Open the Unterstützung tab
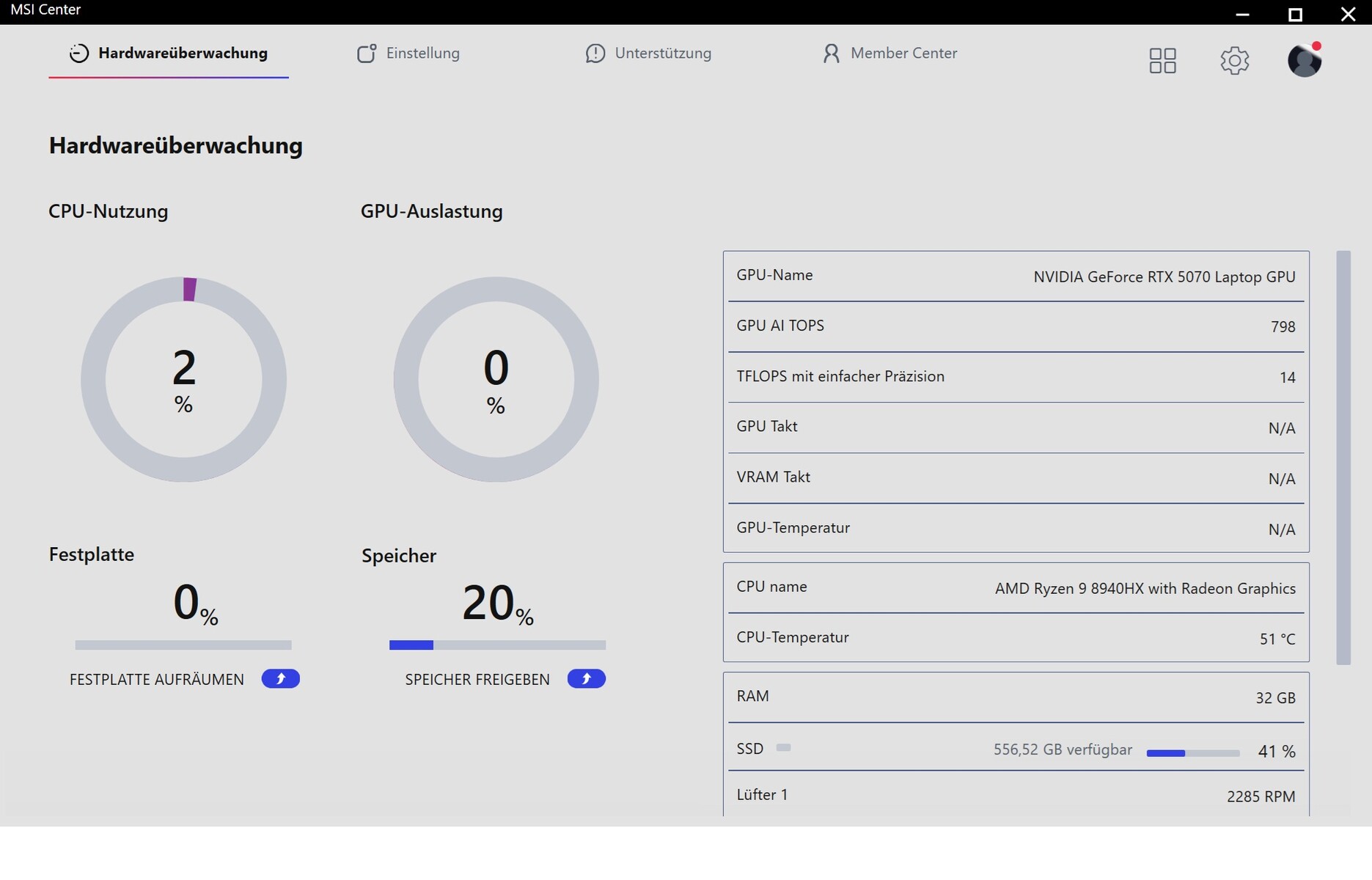This screenshot has width=1372, height=880. 648,54
